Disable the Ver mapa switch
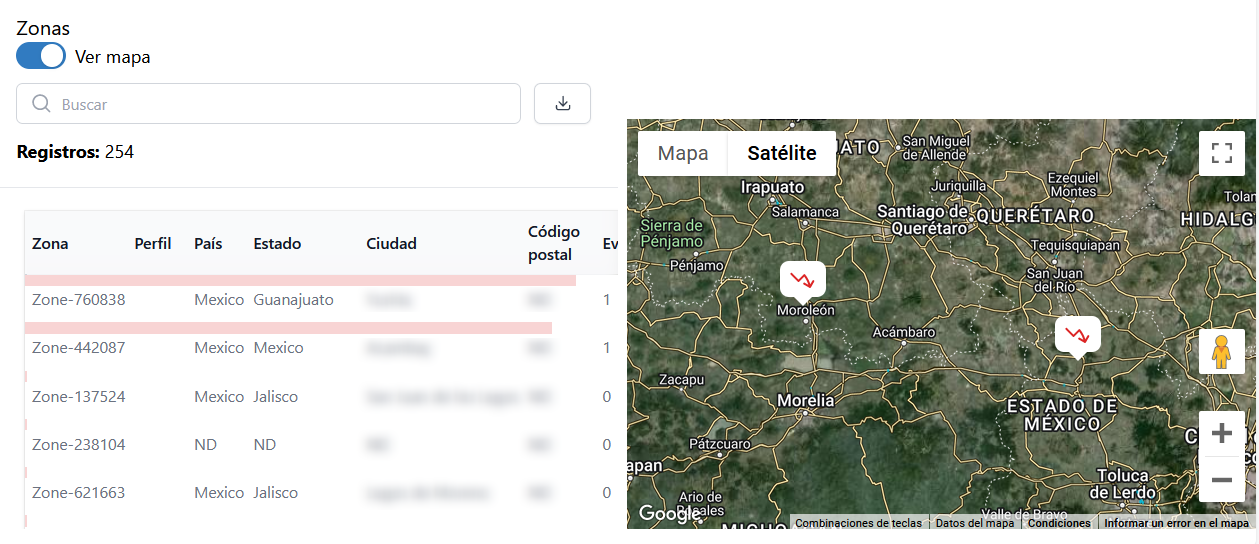Viewport: 1259px width, 544px height. click(x=41, y=56)
